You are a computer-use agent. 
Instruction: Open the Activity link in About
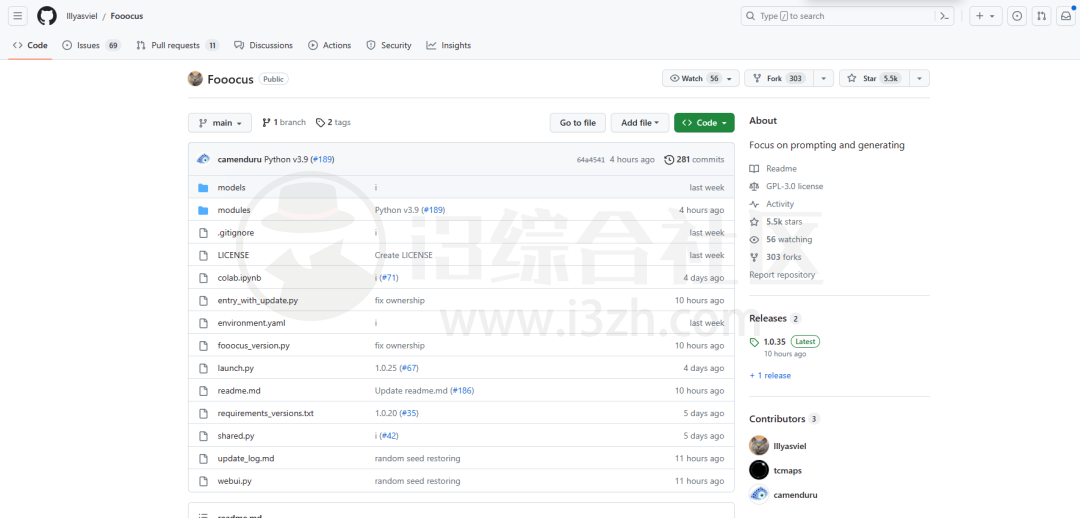coord(771,204)
